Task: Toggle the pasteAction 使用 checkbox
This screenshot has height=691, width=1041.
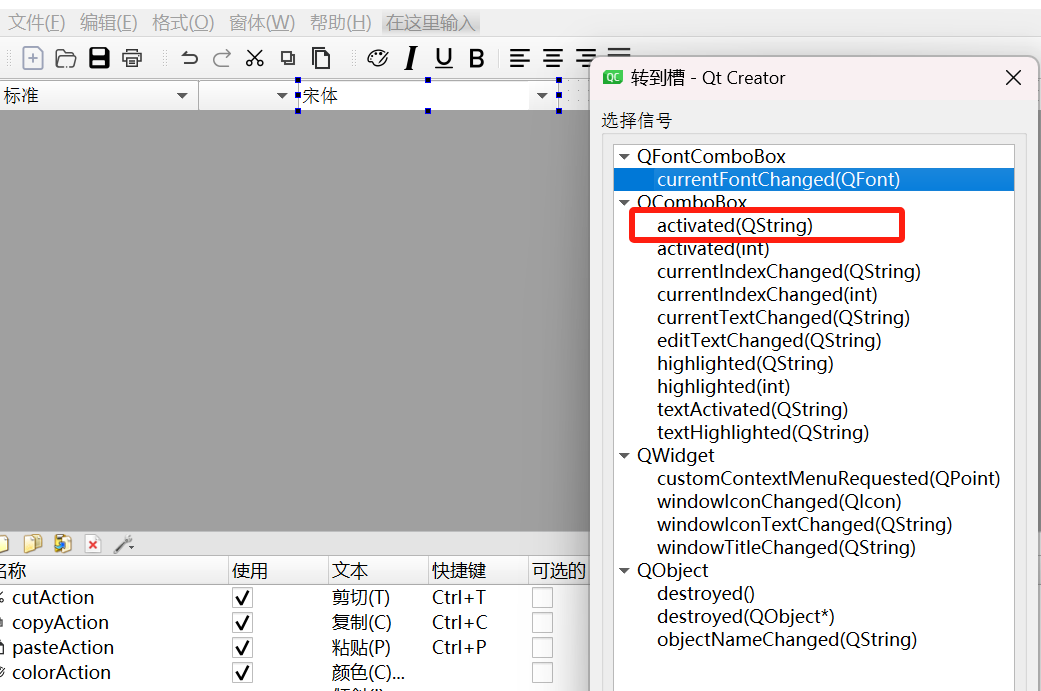Action: tap(242, 648)
